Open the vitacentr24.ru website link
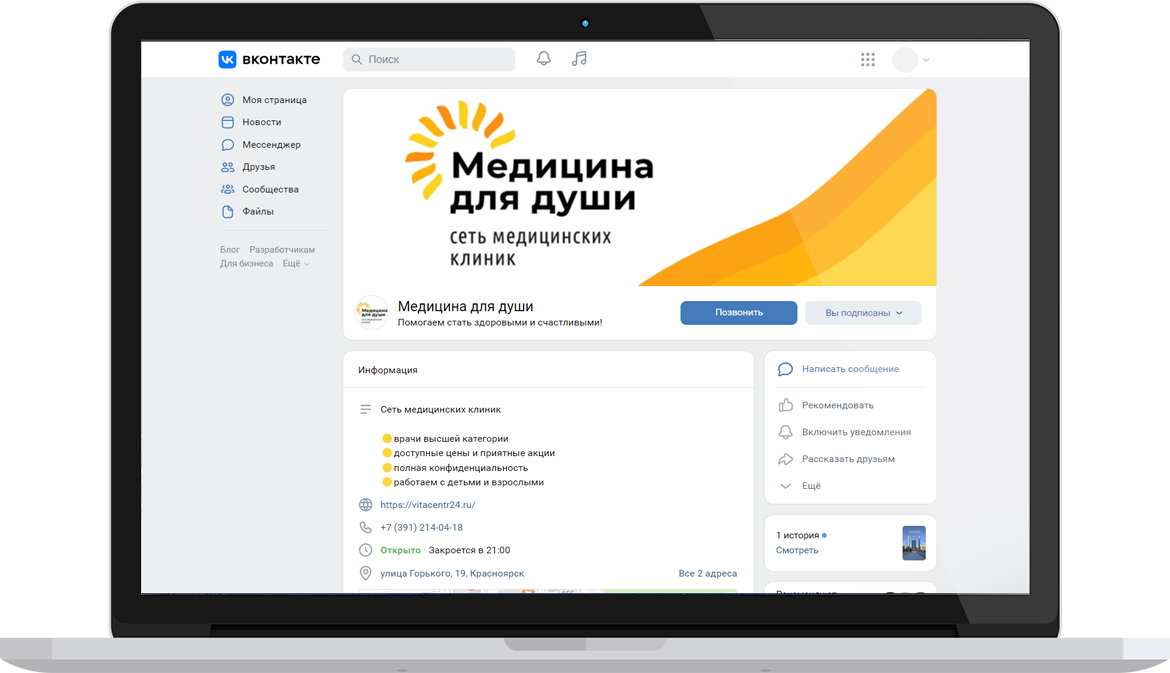The image size is (1170, 673). coord(428,505)
